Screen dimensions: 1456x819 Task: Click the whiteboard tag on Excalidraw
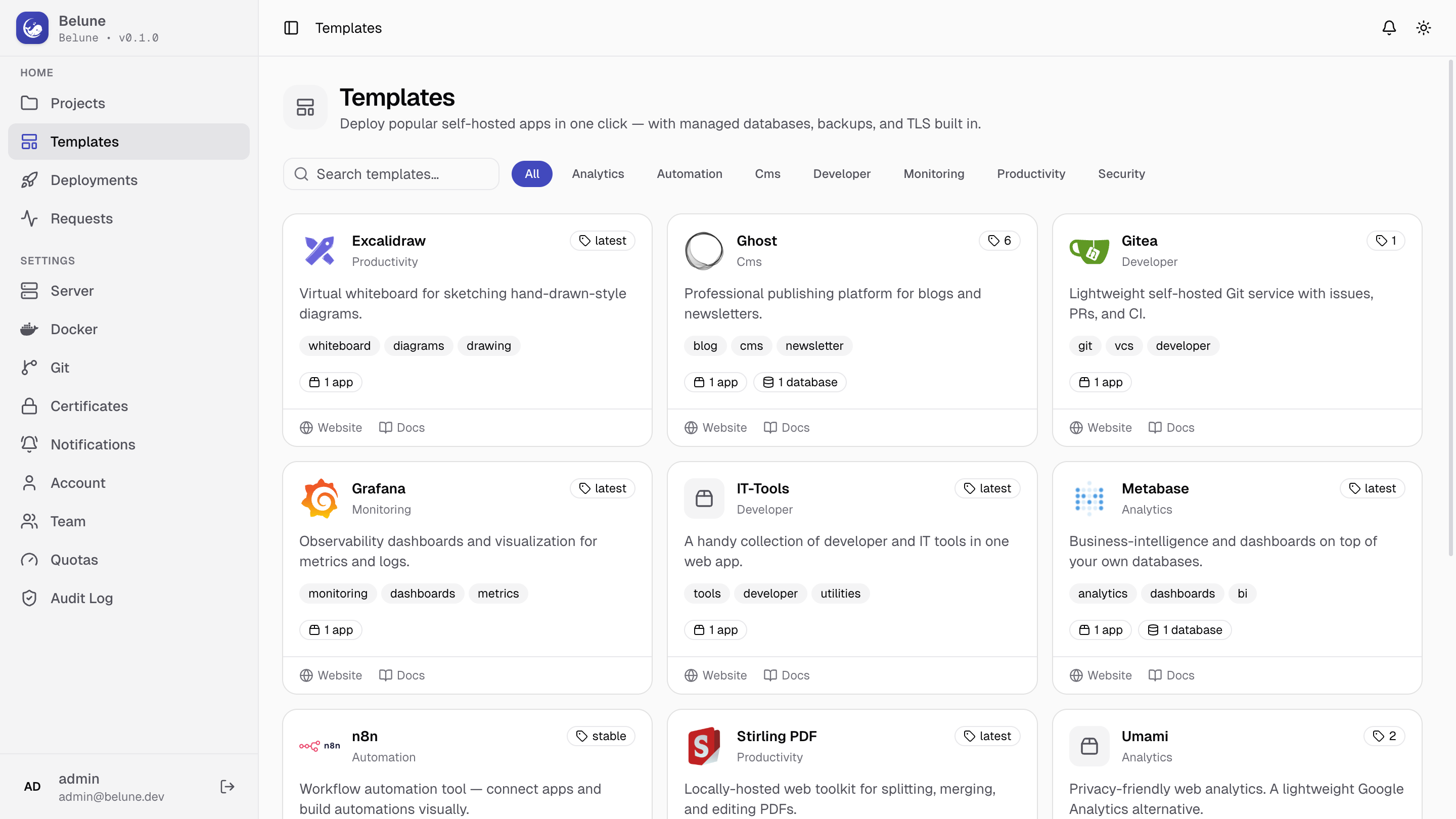(340, 345)
